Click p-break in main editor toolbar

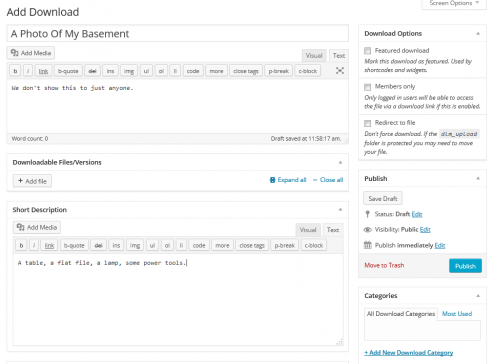pos(279,71)
